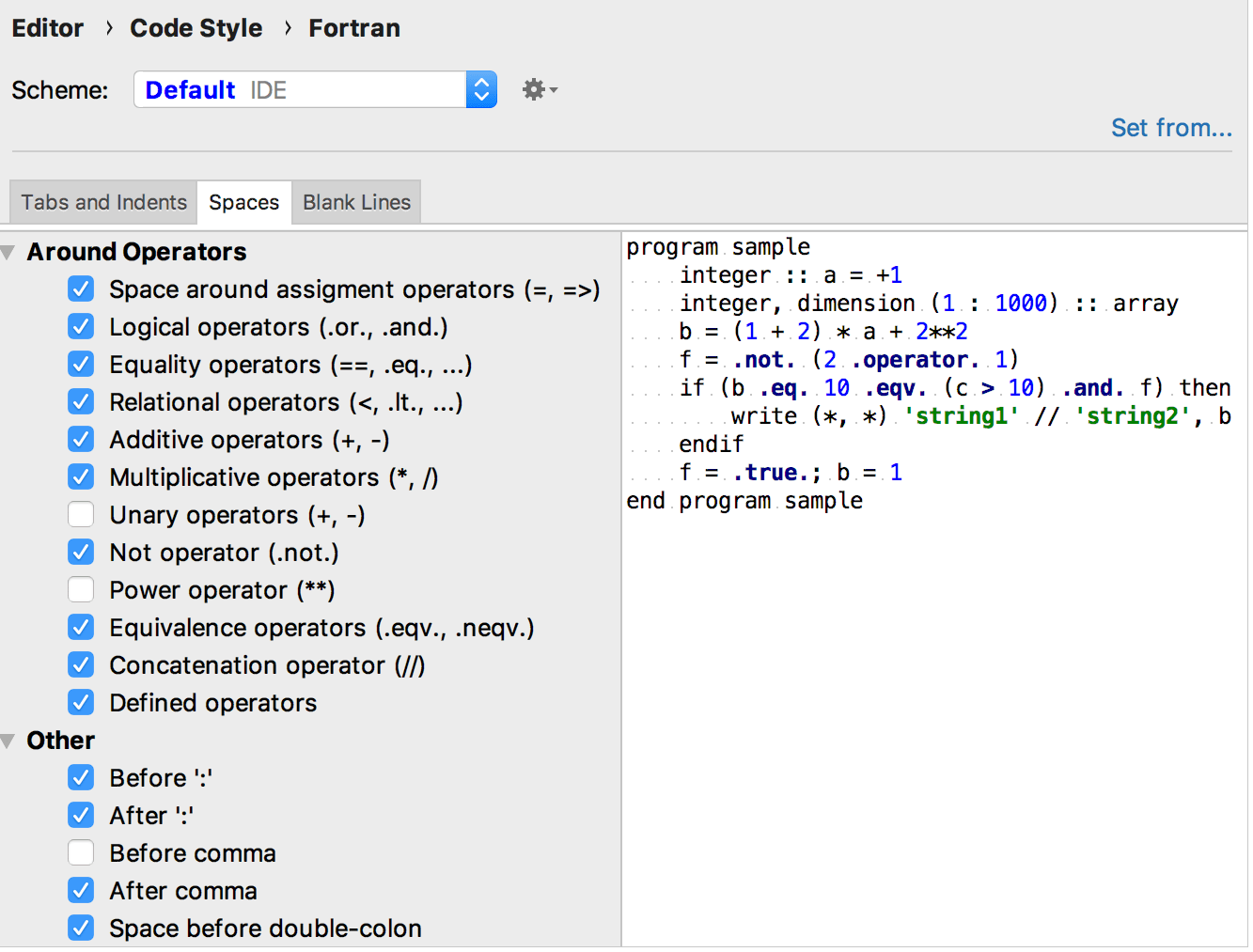Enable Power operator (**) spacing

[x=81, y=589]
